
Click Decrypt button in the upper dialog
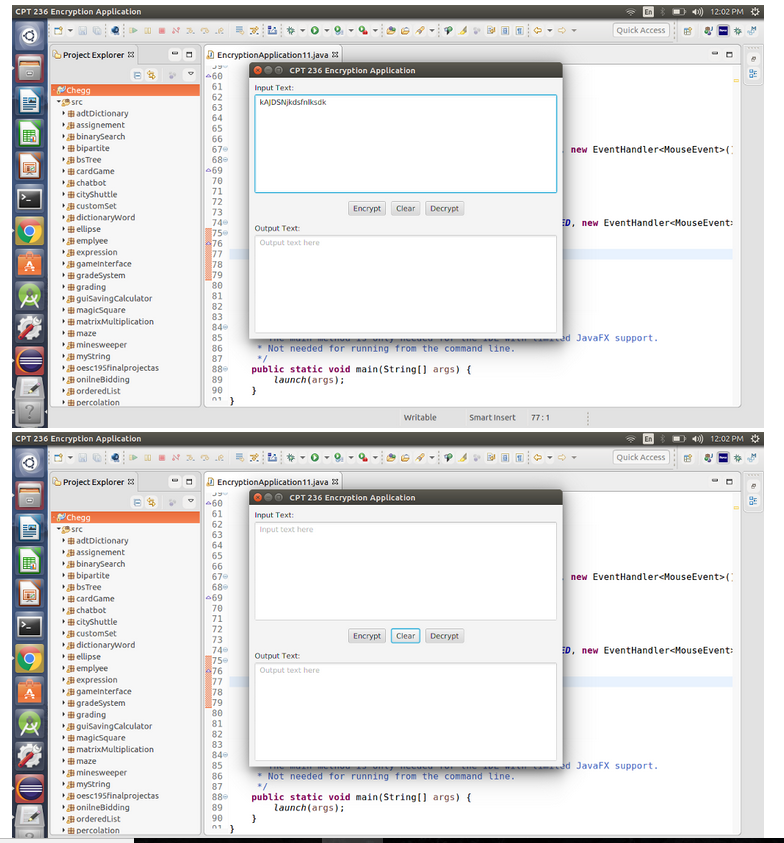pyautogui.click(x=444, y=209)
